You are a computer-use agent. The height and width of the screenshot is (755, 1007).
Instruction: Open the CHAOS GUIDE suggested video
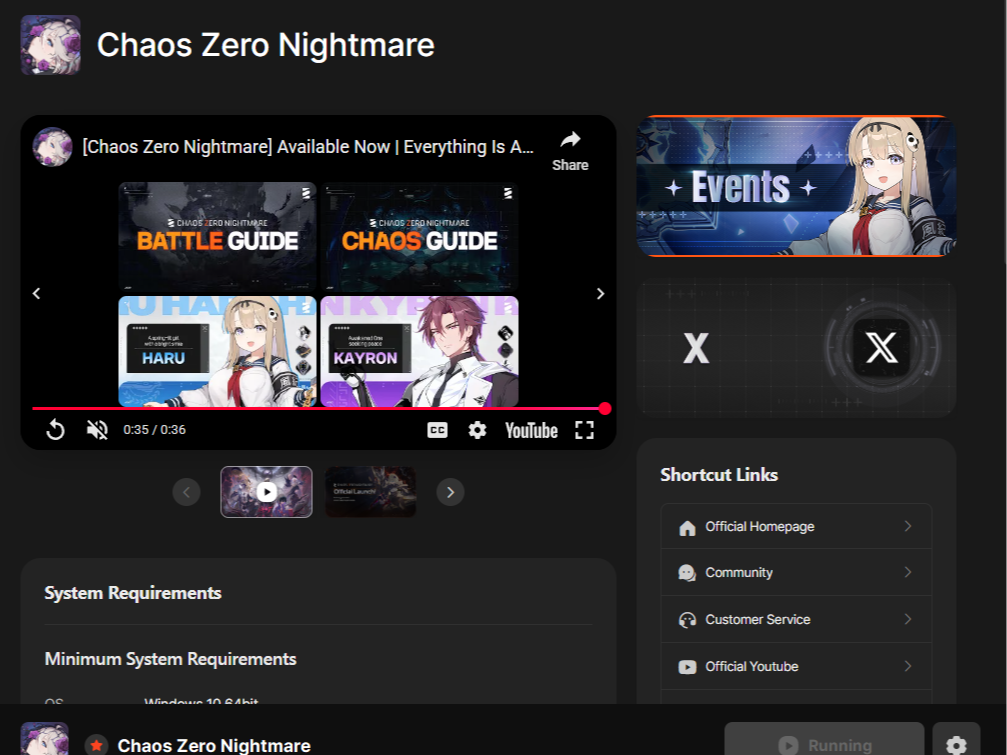pos(419,237)
